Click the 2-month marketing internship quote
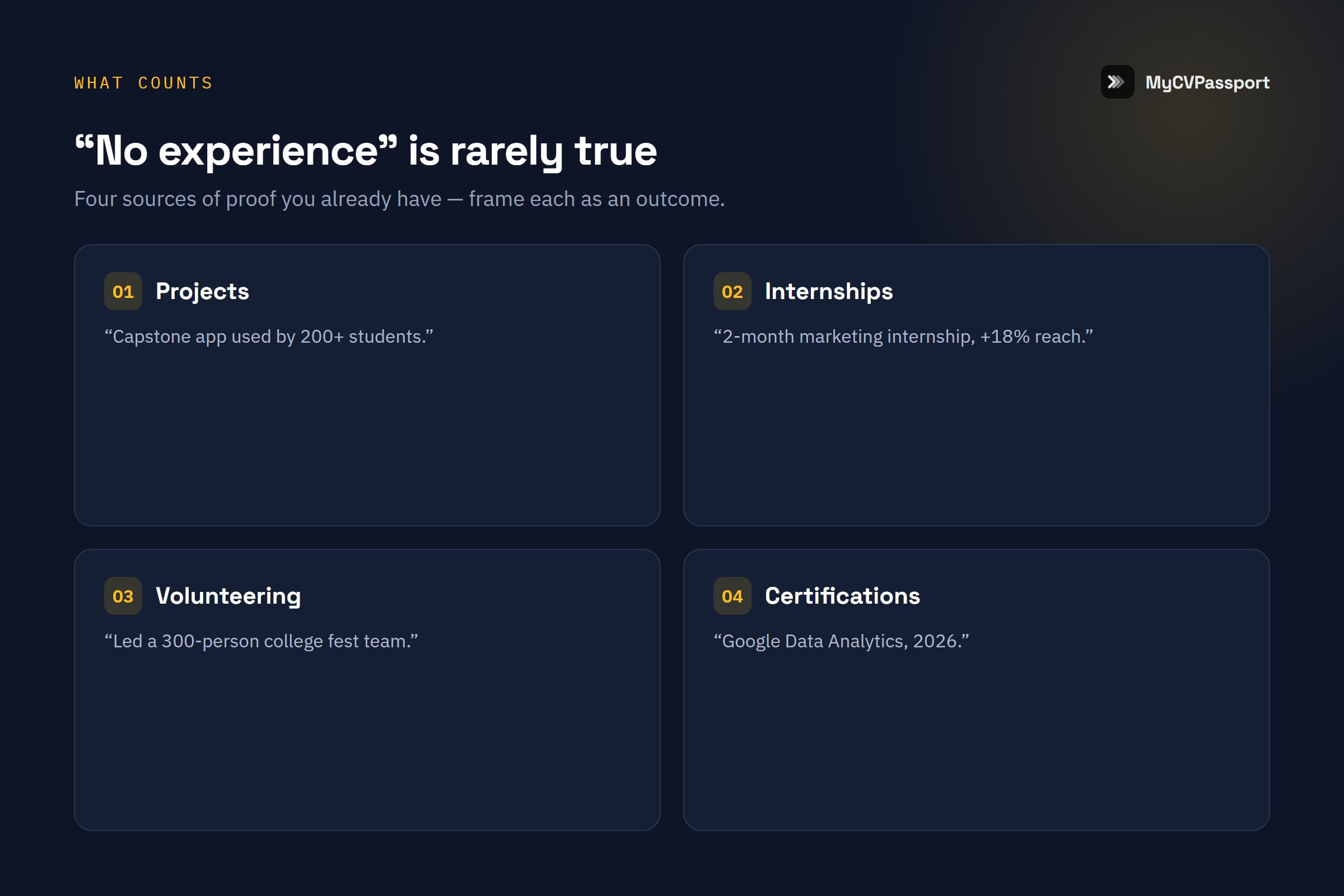Viewport: 1344px width, 896px height. 903,337
